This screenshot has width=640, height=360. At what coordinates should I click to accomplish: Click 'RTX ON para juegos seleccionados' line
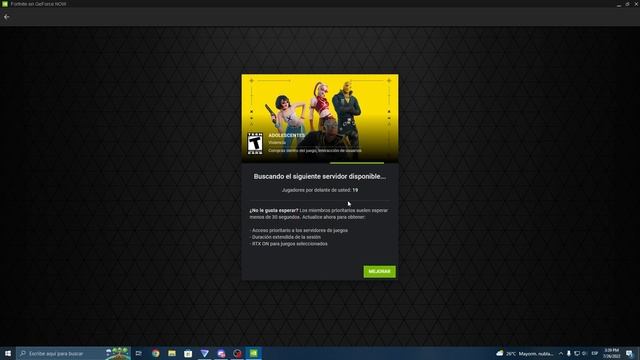pyautogui.click(x=288, y=244)
